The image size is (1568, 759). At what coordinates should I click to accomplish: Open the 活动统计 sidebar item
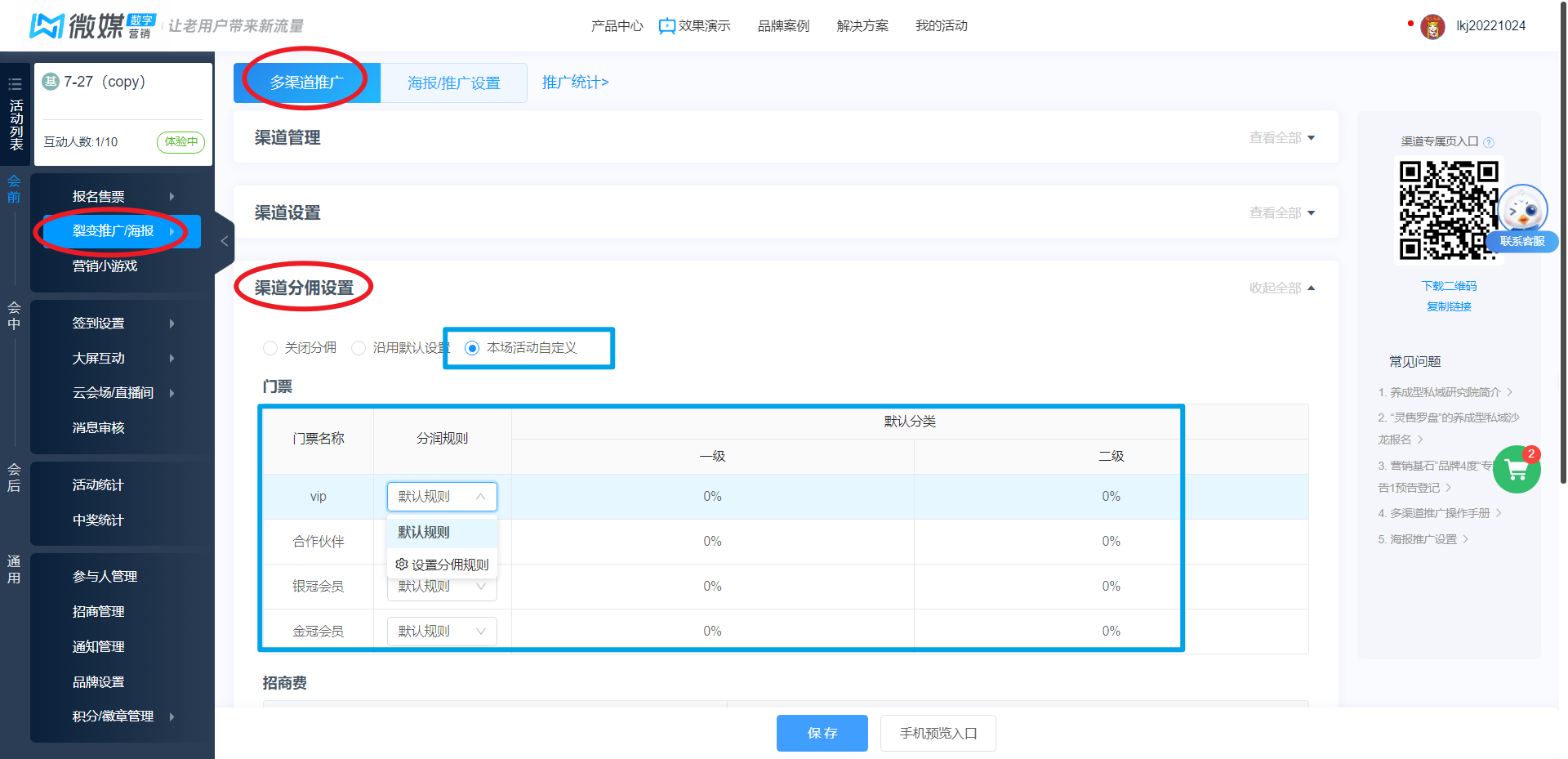coord(98,484)
